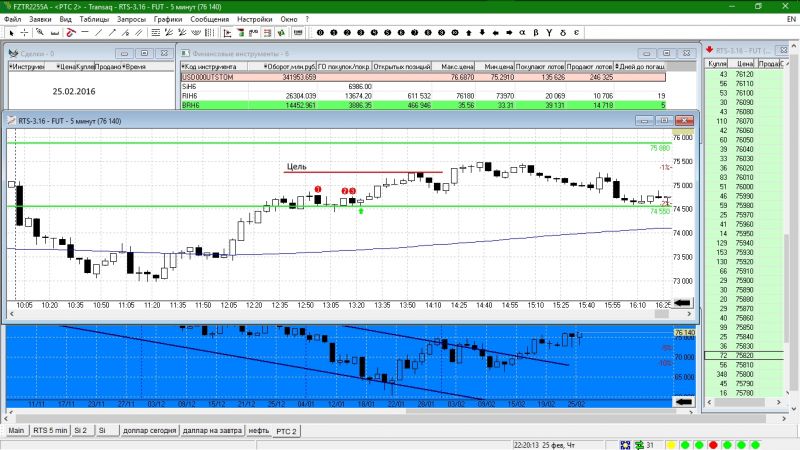The width and height of the screenshot is (800, 450).
Task: Click the RTS chart horizontal scrollbar thumb
Action: (x=662, y=314)
